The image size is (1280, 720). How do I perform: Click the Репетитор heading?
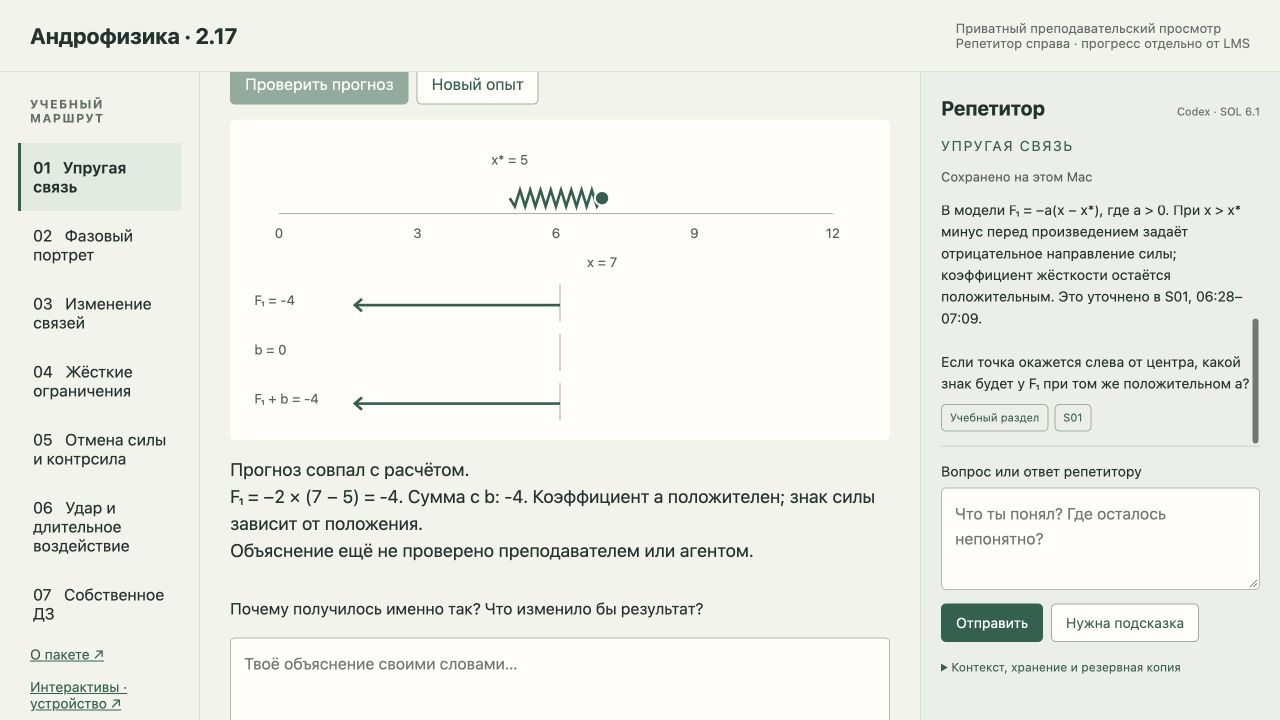993,109
